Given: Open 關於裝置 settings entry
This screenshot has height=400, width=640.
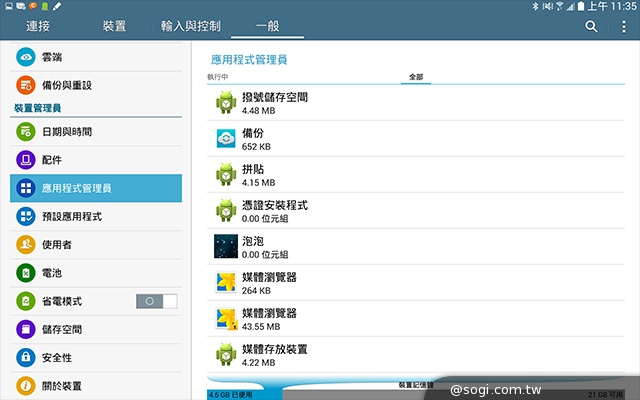Looking at the screenshot, I should pyautogui.click(x=96, y=386).
